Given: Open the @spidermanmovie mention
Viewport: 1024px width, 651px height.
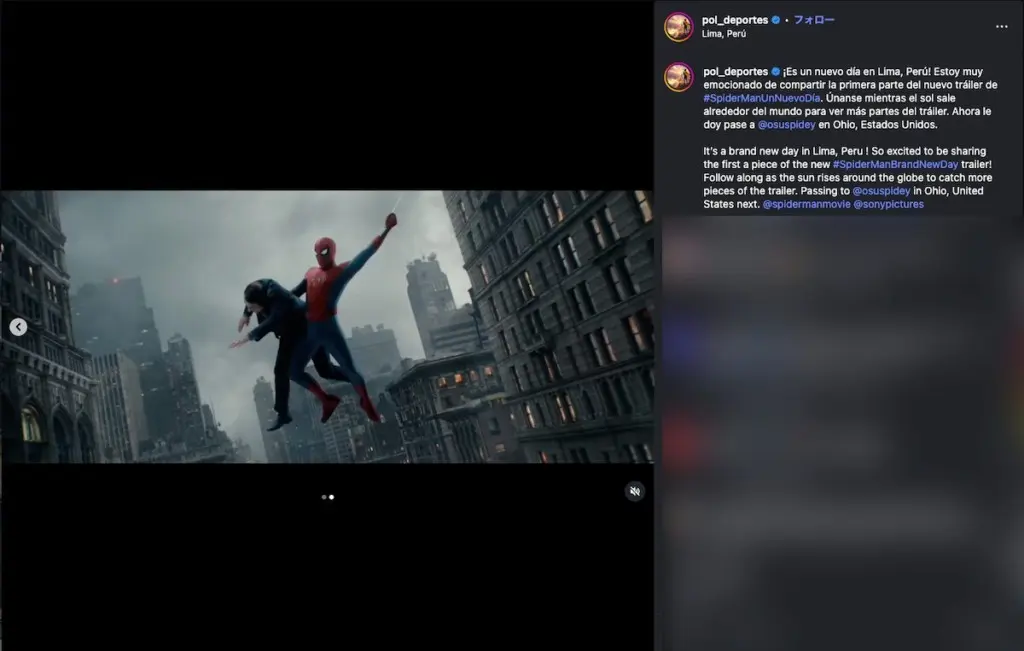Looking at the screenshot, I should tap(807, 204).
